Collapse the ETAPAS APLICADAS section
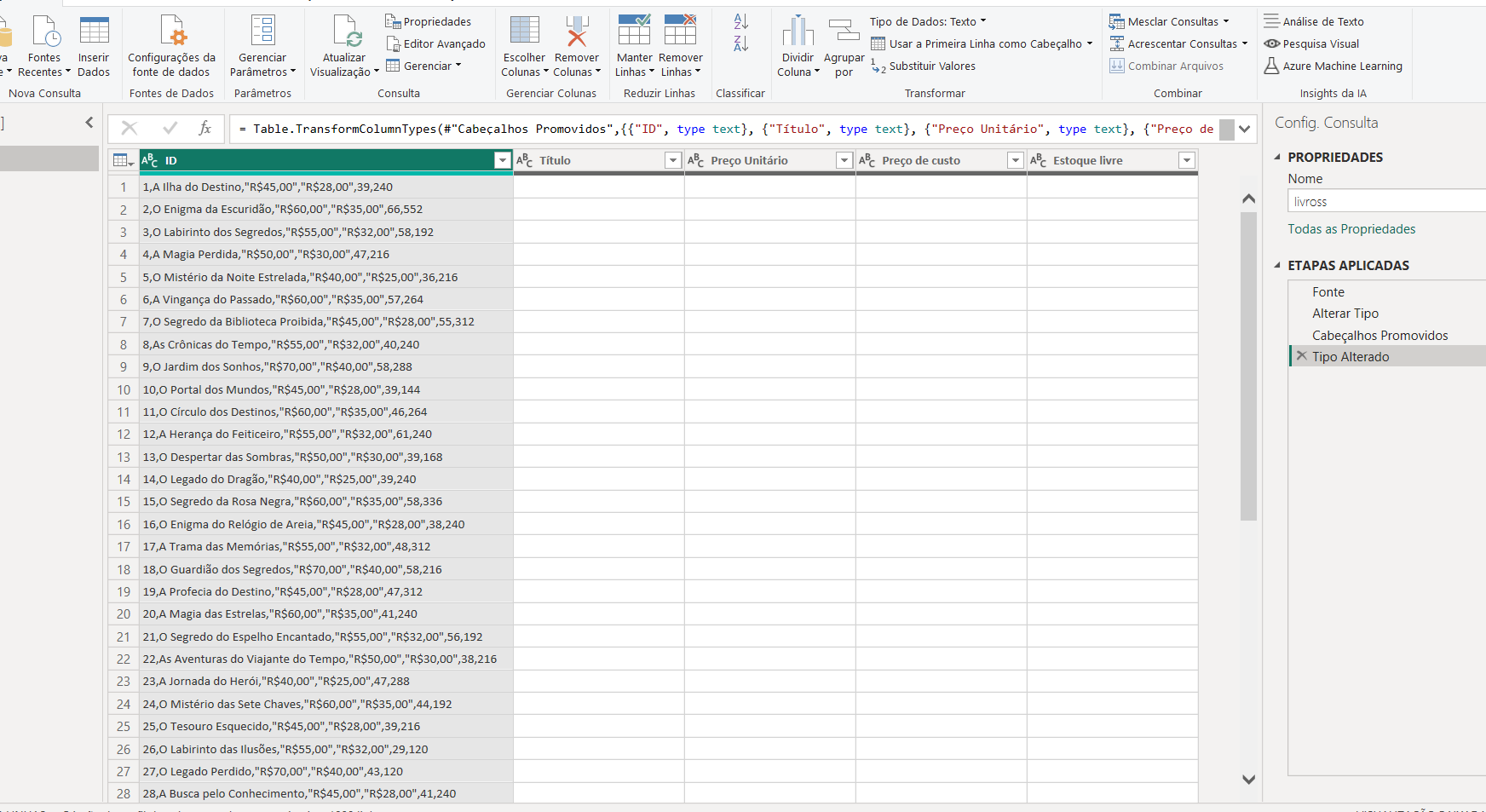Viewport: 1486px width, 812px height. (1277, 265)
